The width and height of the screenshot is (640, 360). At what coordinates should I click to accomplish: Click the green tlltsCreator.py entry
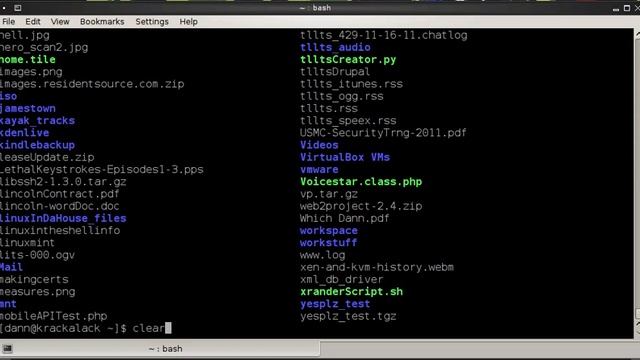pyautogui.click(x=348, y=60)
